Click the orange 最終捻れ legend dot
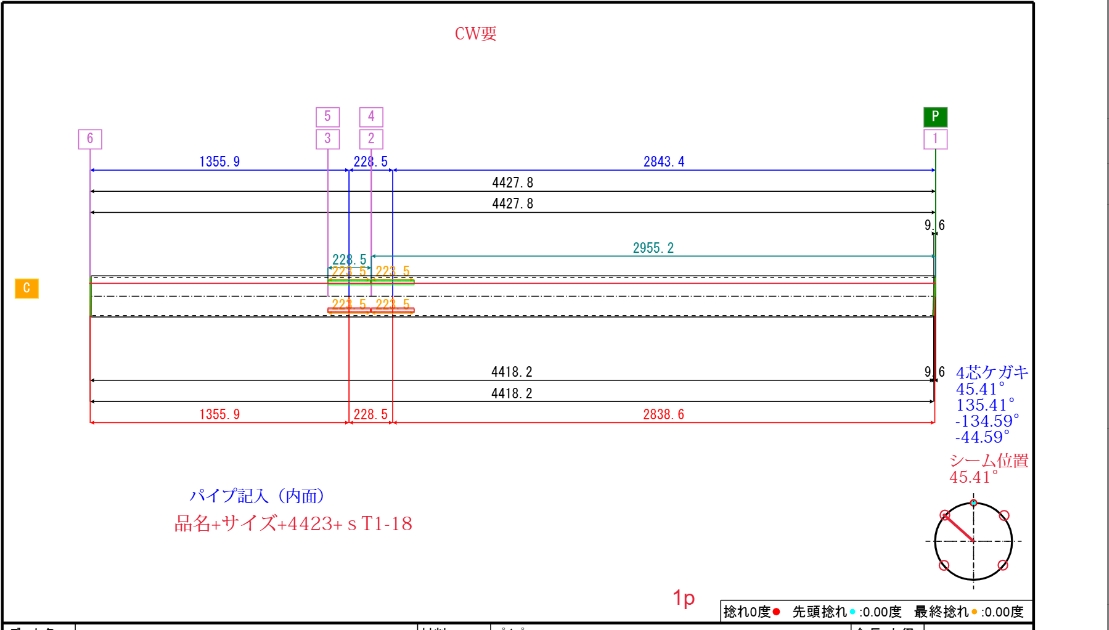 974,612
